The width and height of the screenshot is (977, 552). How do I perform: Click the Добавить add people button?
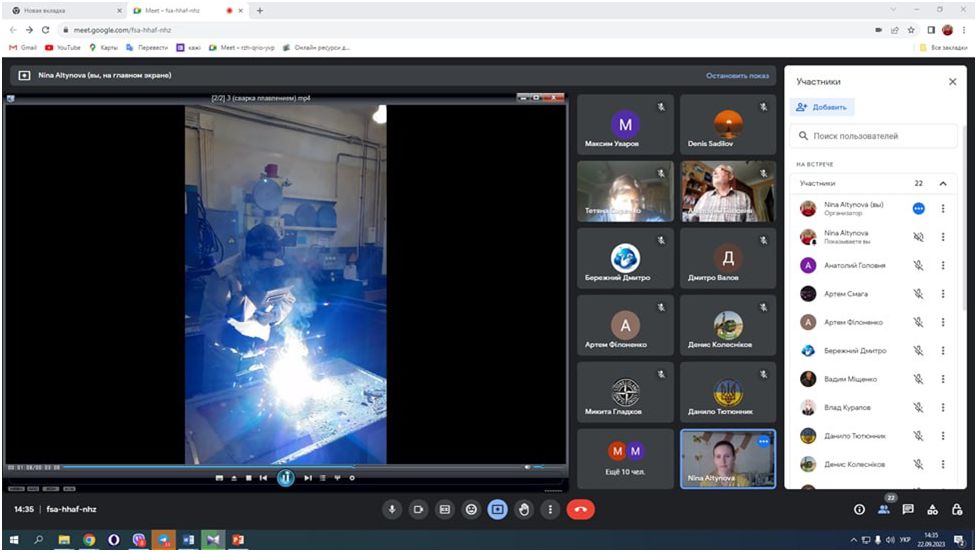[x=822, y=107]
